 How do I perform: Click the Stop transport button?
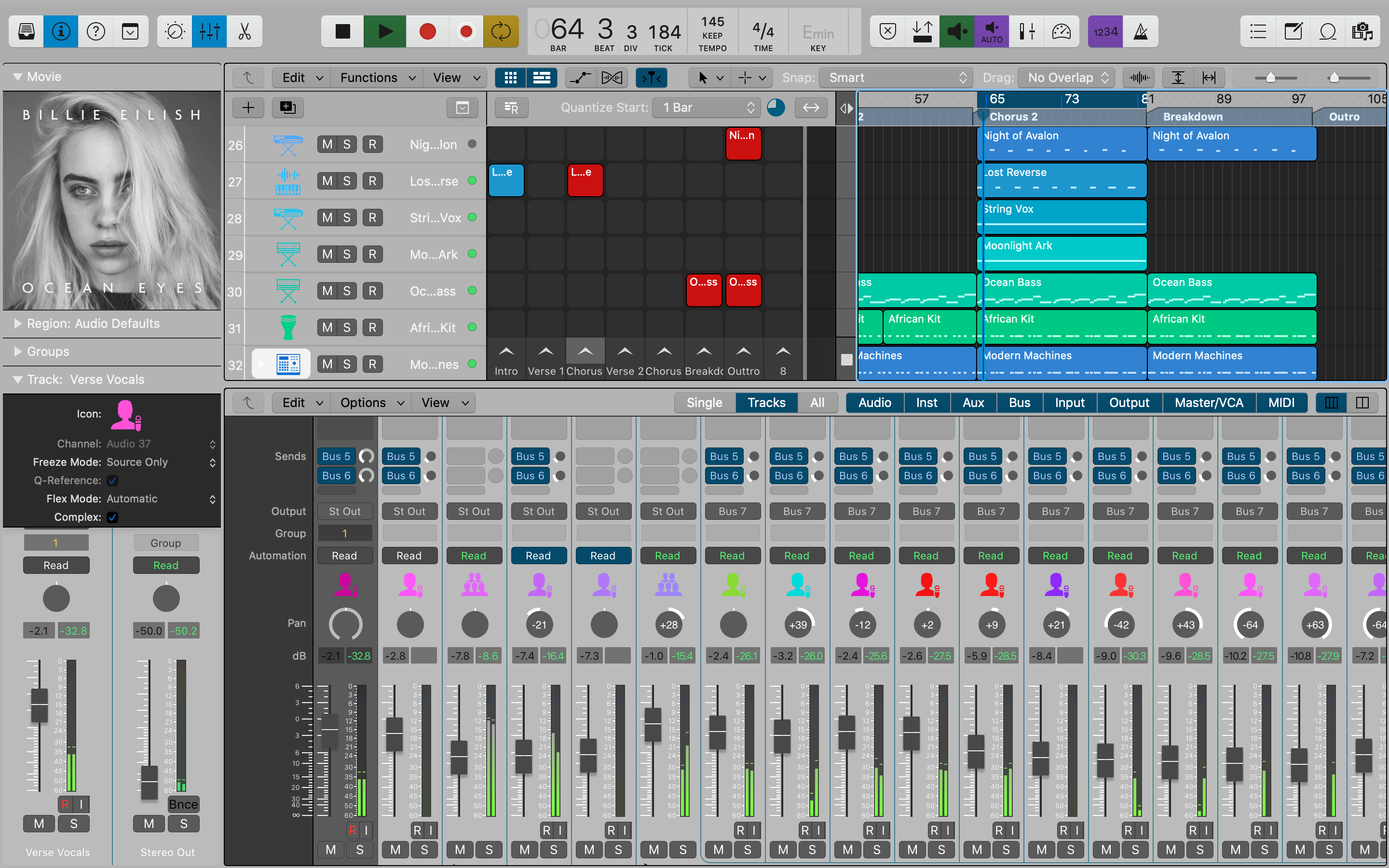click(x=342, y=31)
